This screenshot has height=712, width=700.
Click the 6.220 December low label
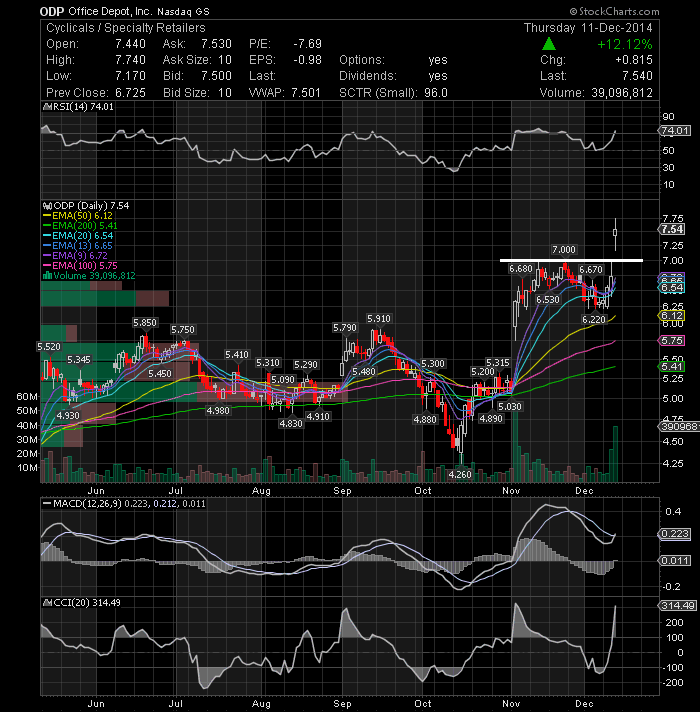(x=594, y=320)
